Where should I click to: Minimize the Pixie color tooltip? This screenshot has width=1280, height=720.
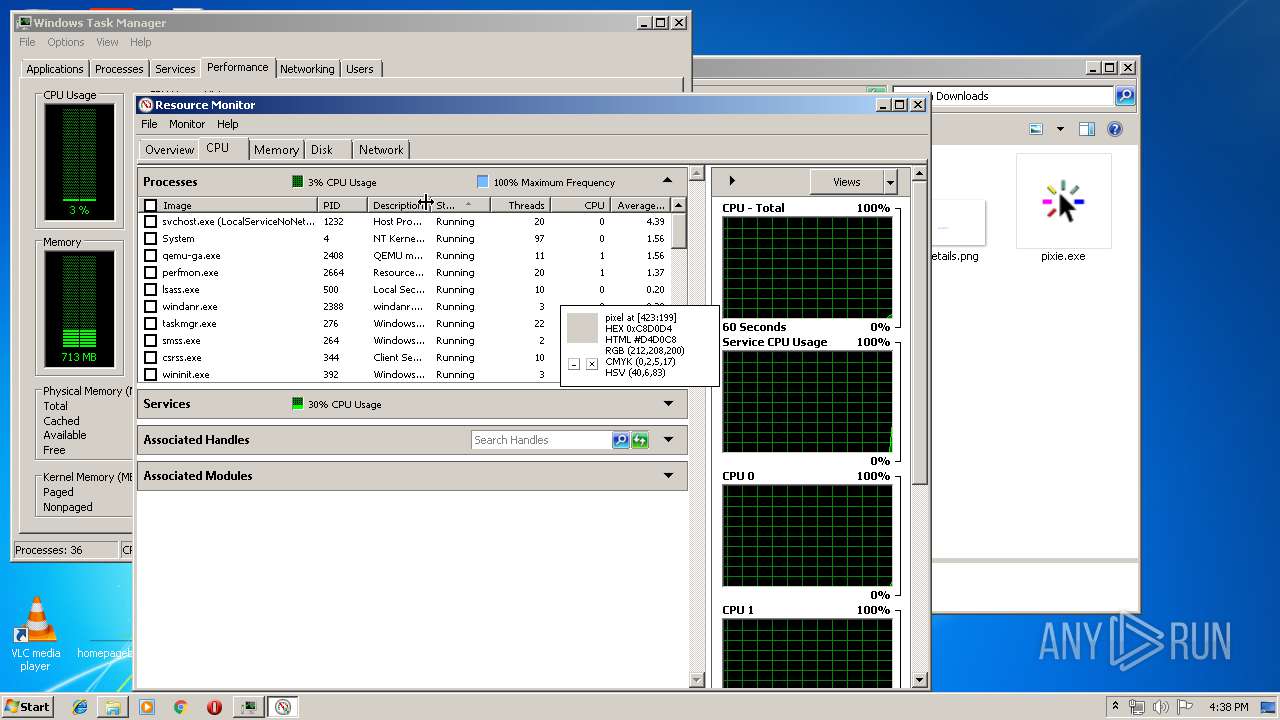(574, 364)
